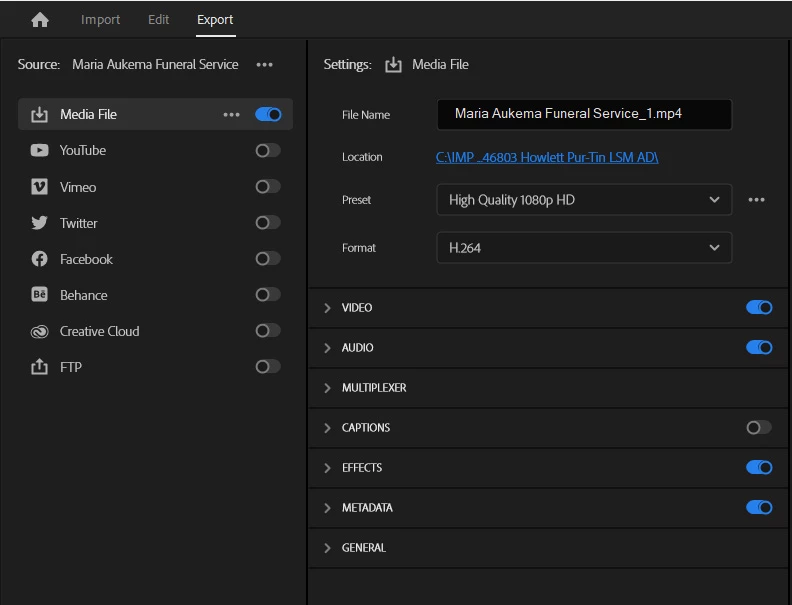Image resolution: width=792 pixels, height=605 pixels.
Task: Open the Format H.264 dropdown
Action: [x=584, y=248]
